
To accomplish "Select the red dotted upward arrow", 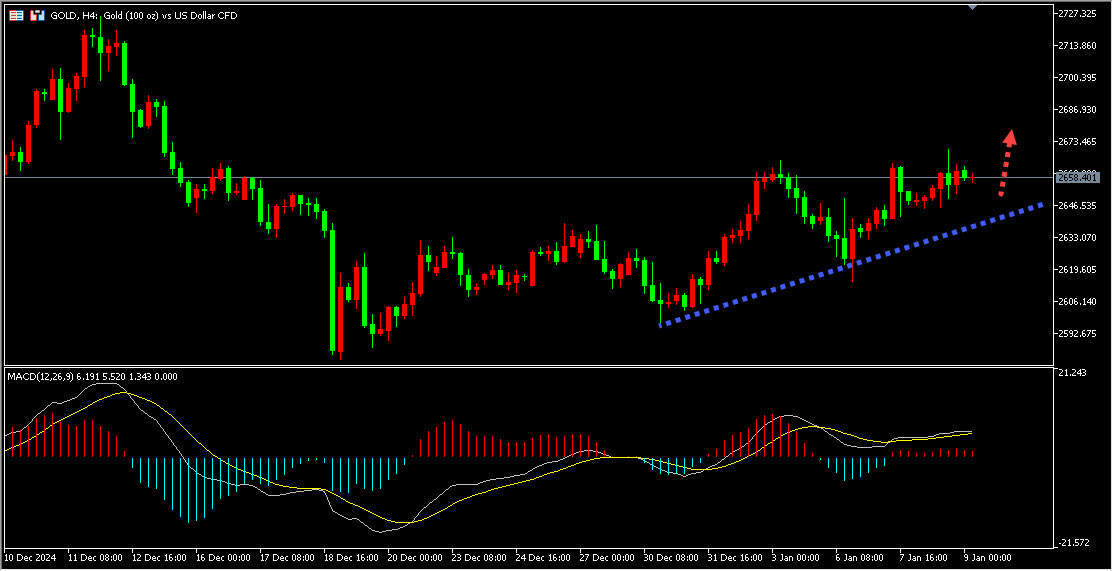I will 1007,161.
